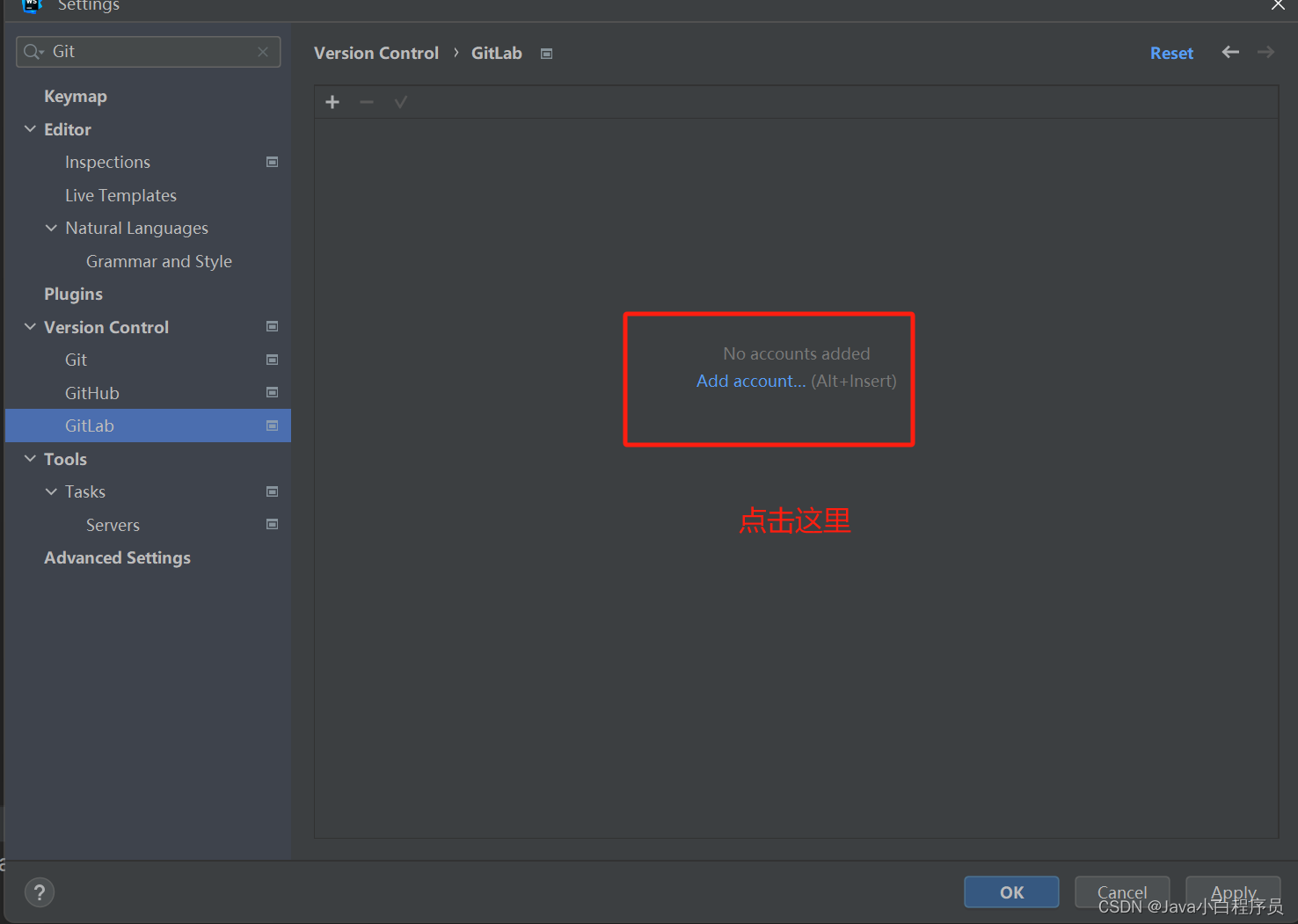Click project-level icon beside GitLab breadcrumb
Image resolution: width=1298 pixels, height=924 pixels.
click(546, 54)
